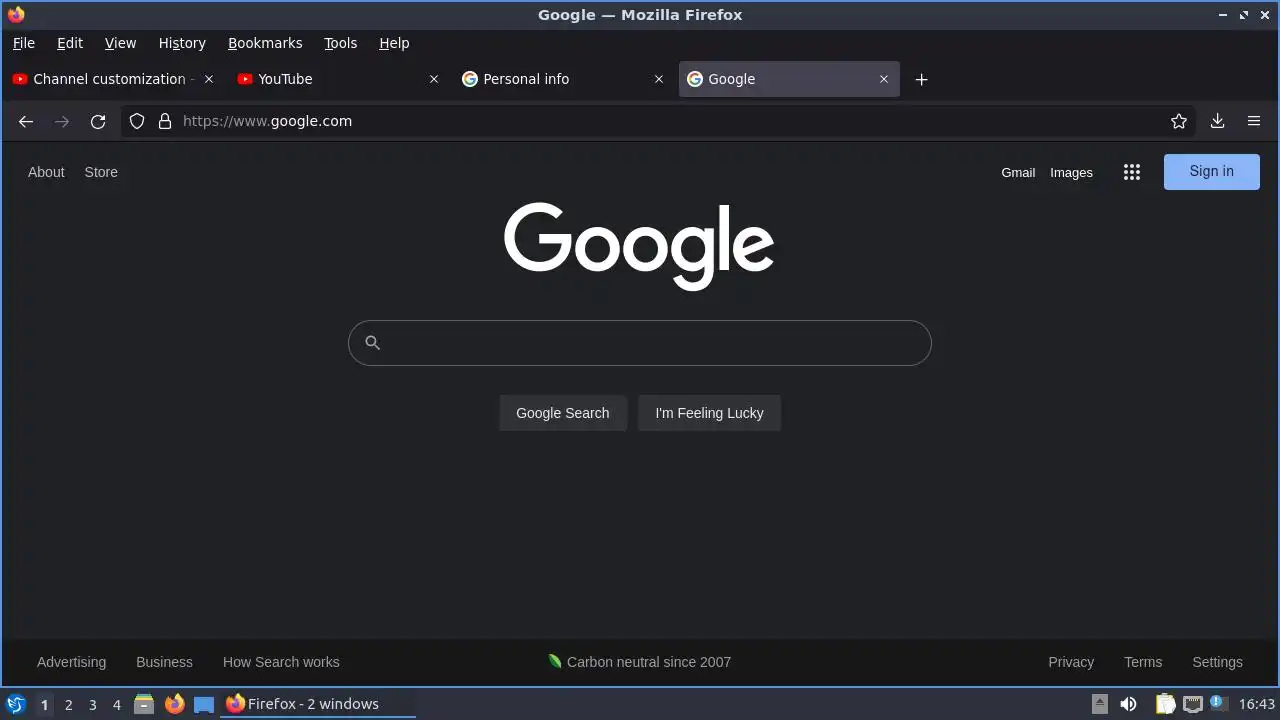
Task: Open How Search works link
Action: (281, 662)
